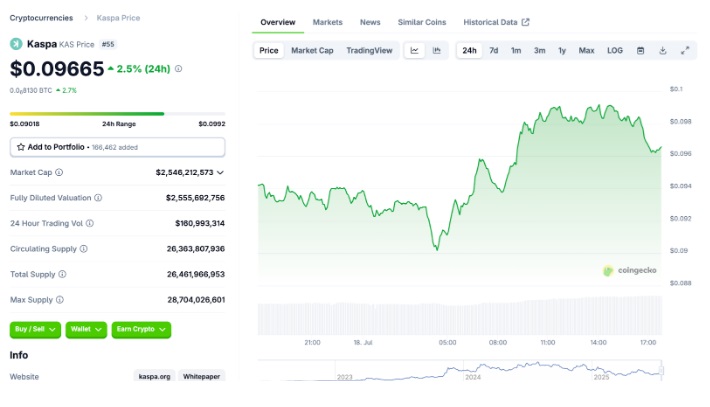710x407 pixels.
Task: Open the calendar date range picker
Action: click(640, 50)
